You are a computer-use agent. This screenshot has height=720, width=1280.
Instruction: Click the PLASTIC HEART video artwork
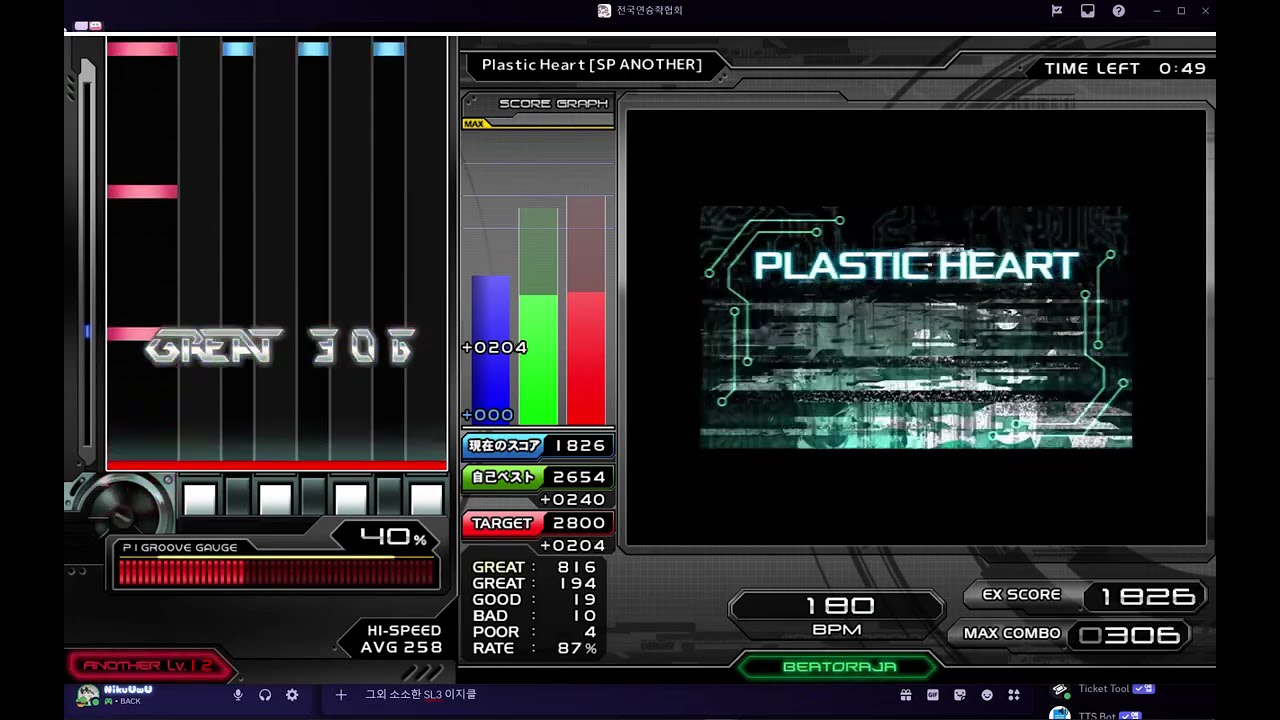916,327
